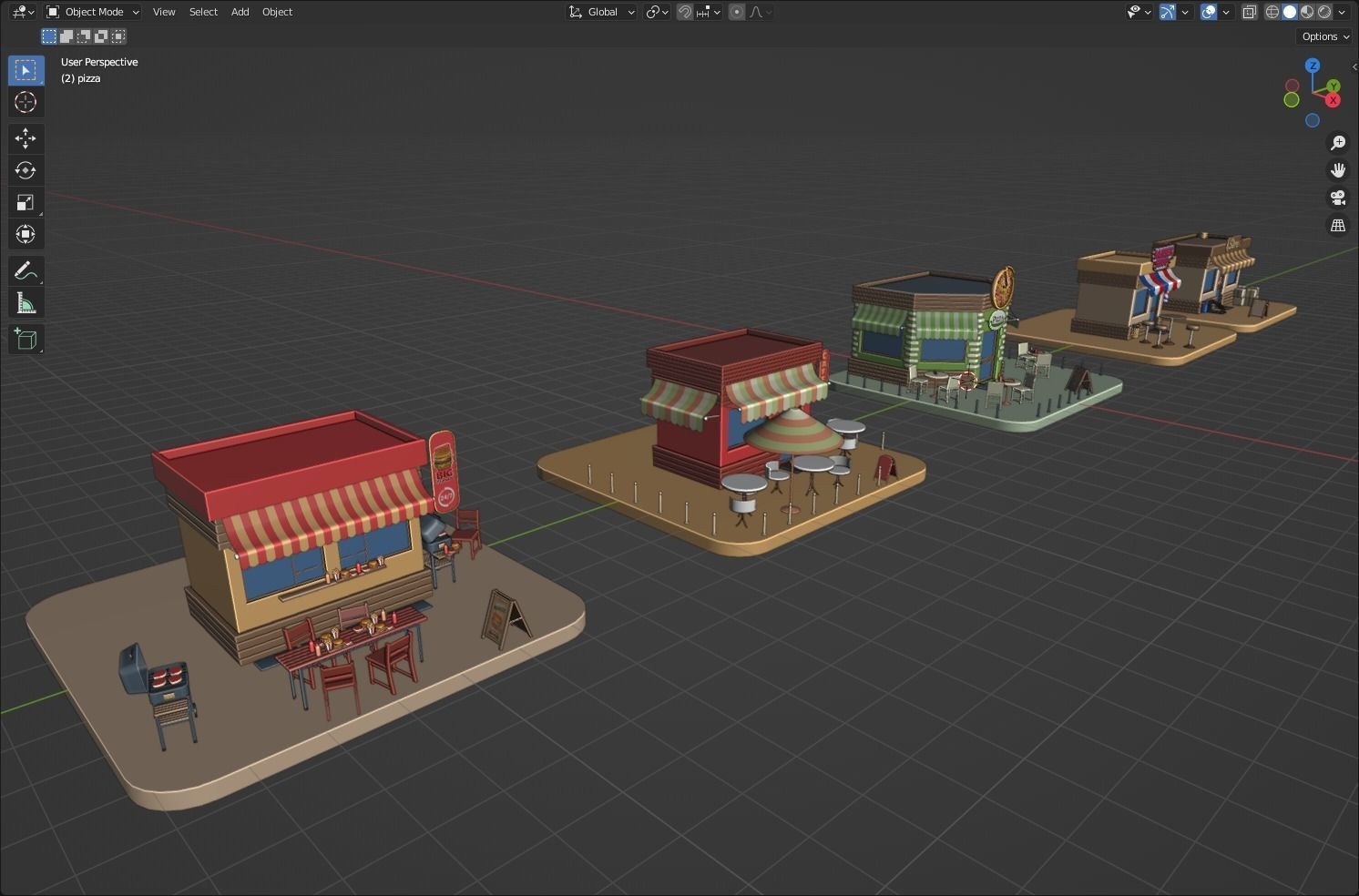Open the Select menu
The height and width of the screenshot is (896, 1359).
pyautogui.click(x=203, y=12)
